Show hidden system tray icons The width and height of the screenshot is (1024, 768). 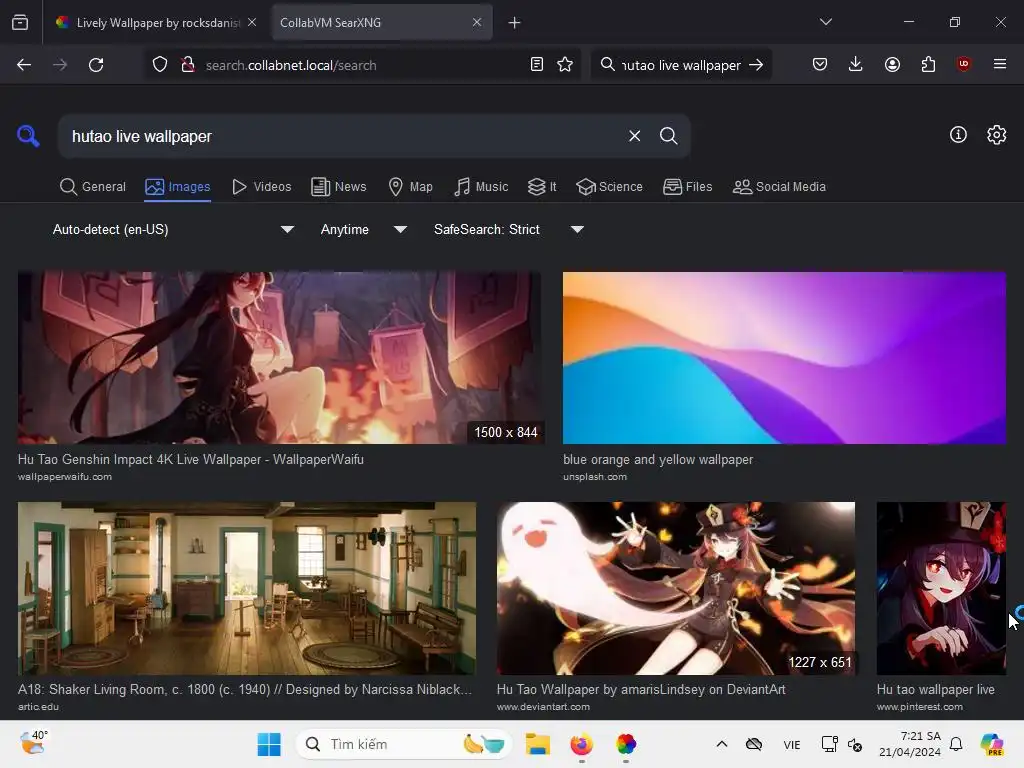pos(722,744)
